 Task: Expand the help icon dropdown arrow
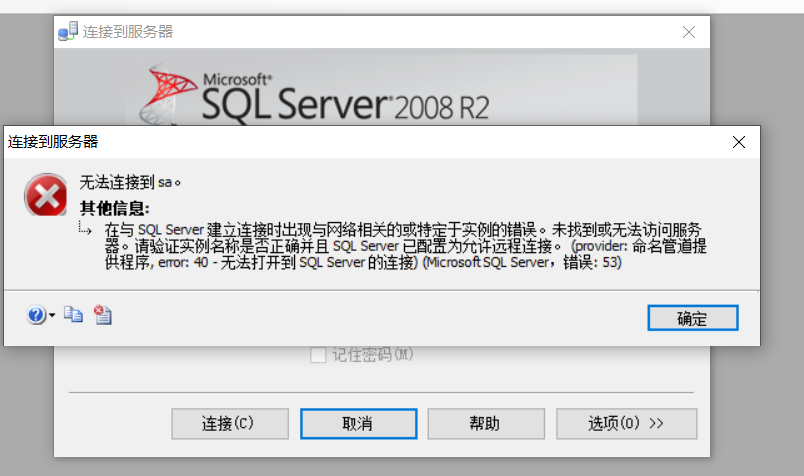[52, 315]
